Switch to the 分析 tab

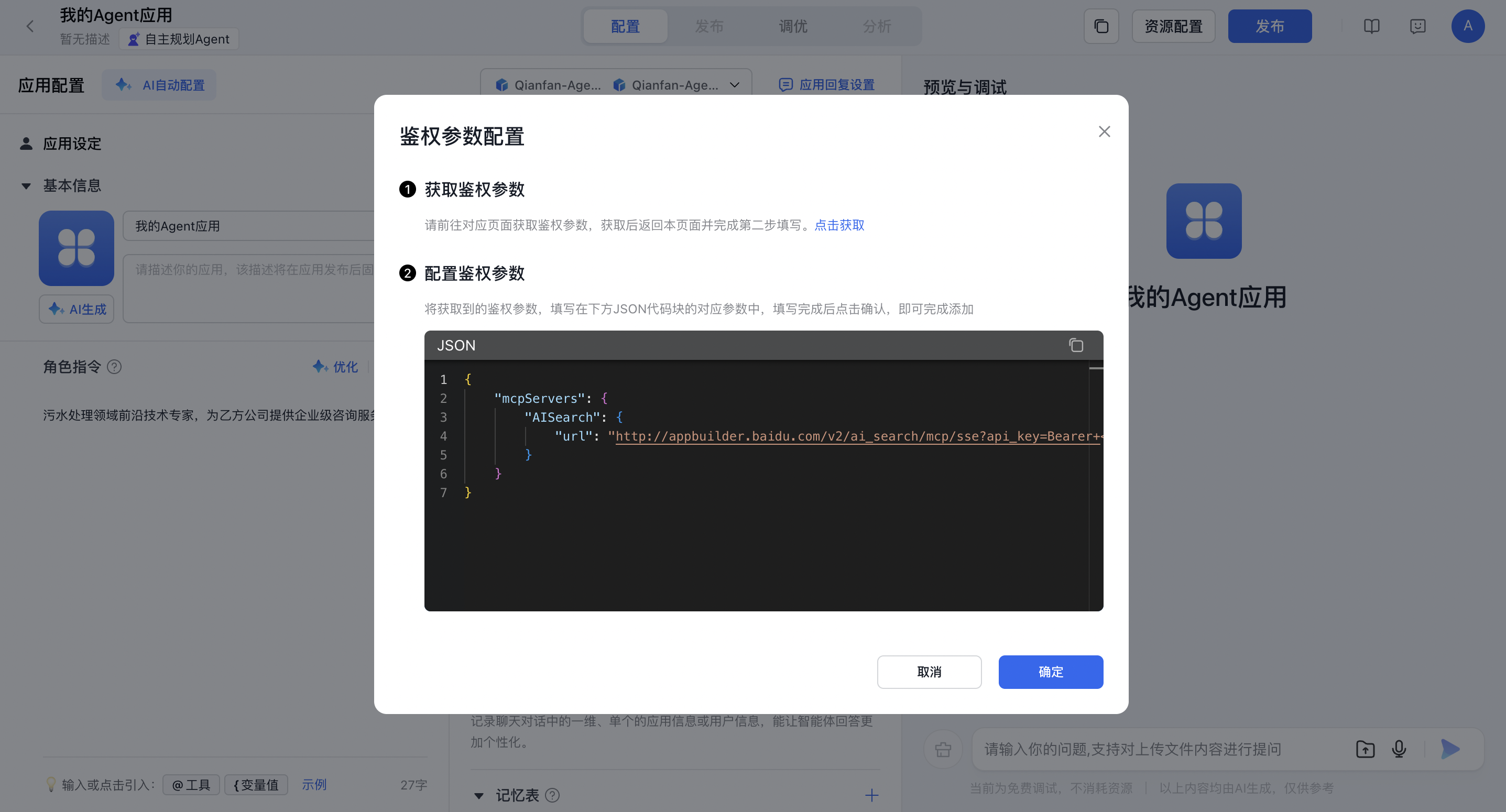877,26
